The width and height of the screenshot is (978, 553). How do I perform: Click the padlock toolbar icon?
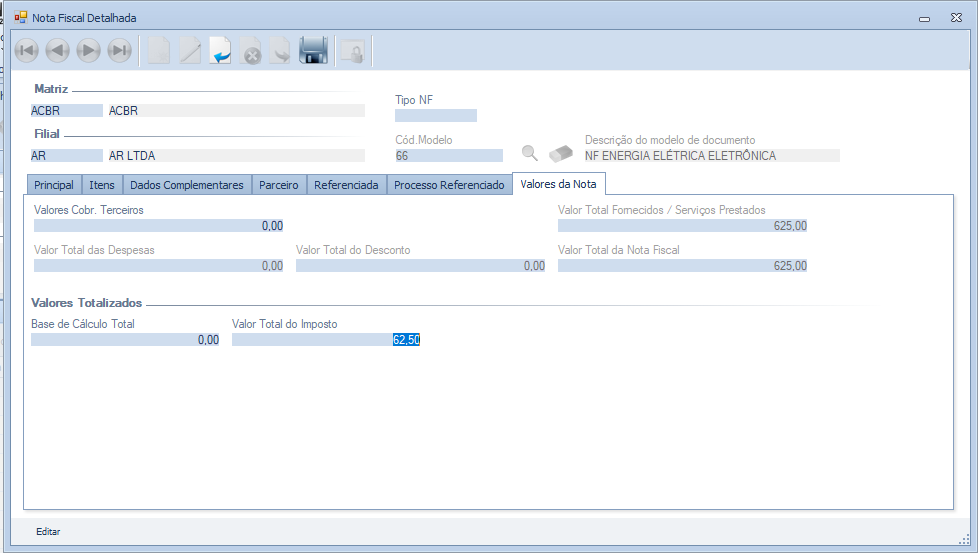coord(353,51)
